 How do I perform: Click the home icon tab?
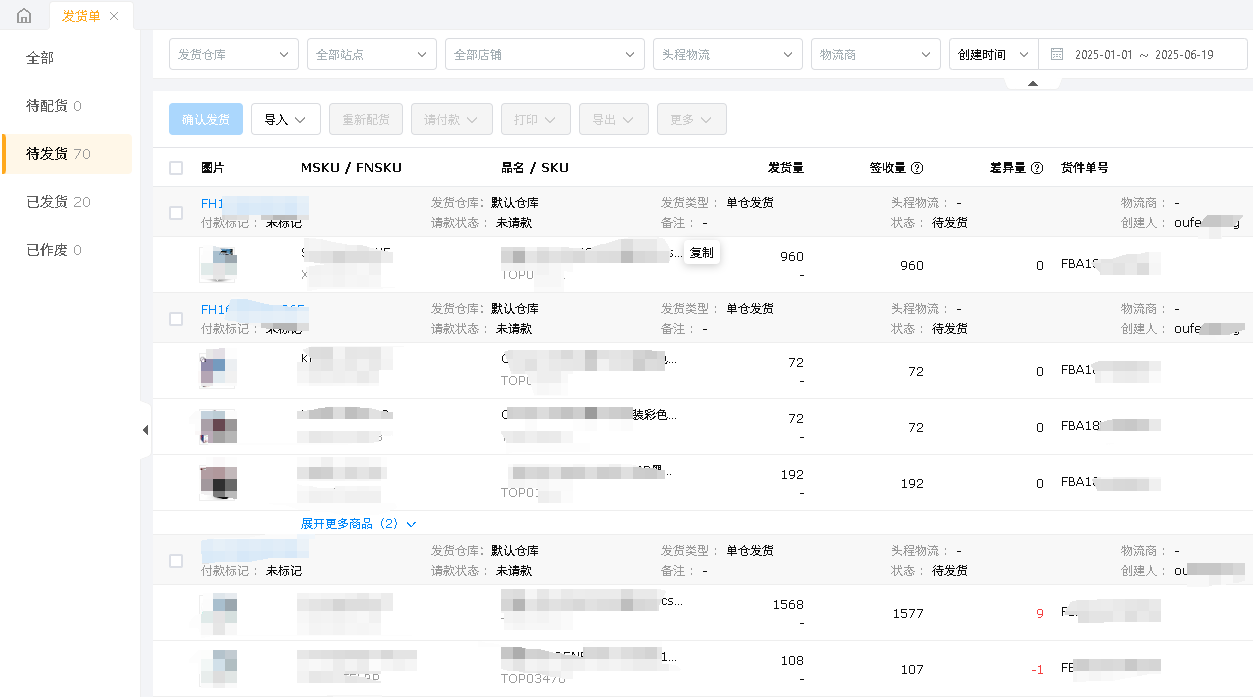[24, 16]
